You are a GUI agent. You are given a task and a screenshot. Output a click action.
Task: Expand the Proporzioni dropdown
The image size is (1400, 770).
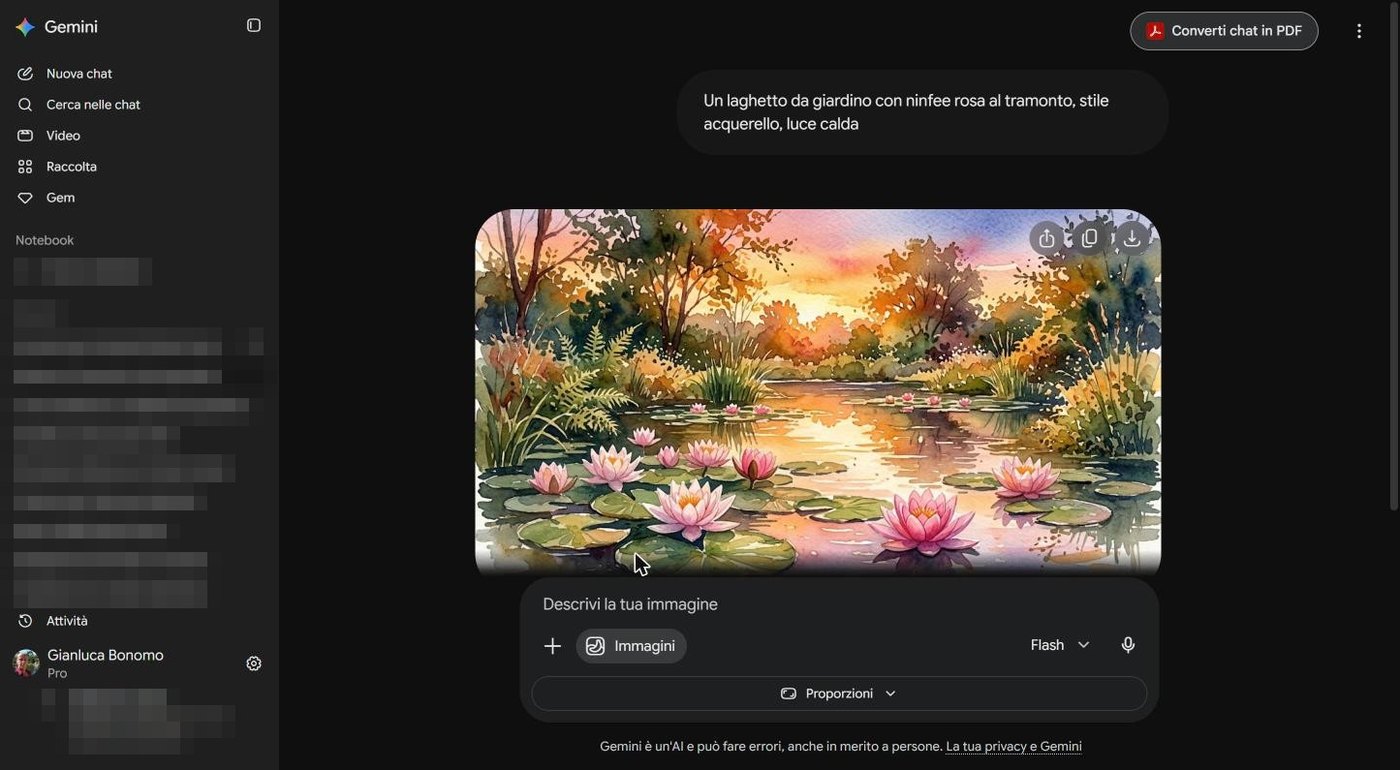point(839,694)
